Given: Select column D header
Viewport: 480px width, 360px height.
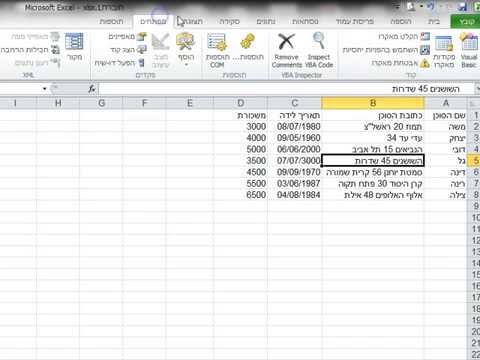Looking at the screenshot, I should (240, 103).
